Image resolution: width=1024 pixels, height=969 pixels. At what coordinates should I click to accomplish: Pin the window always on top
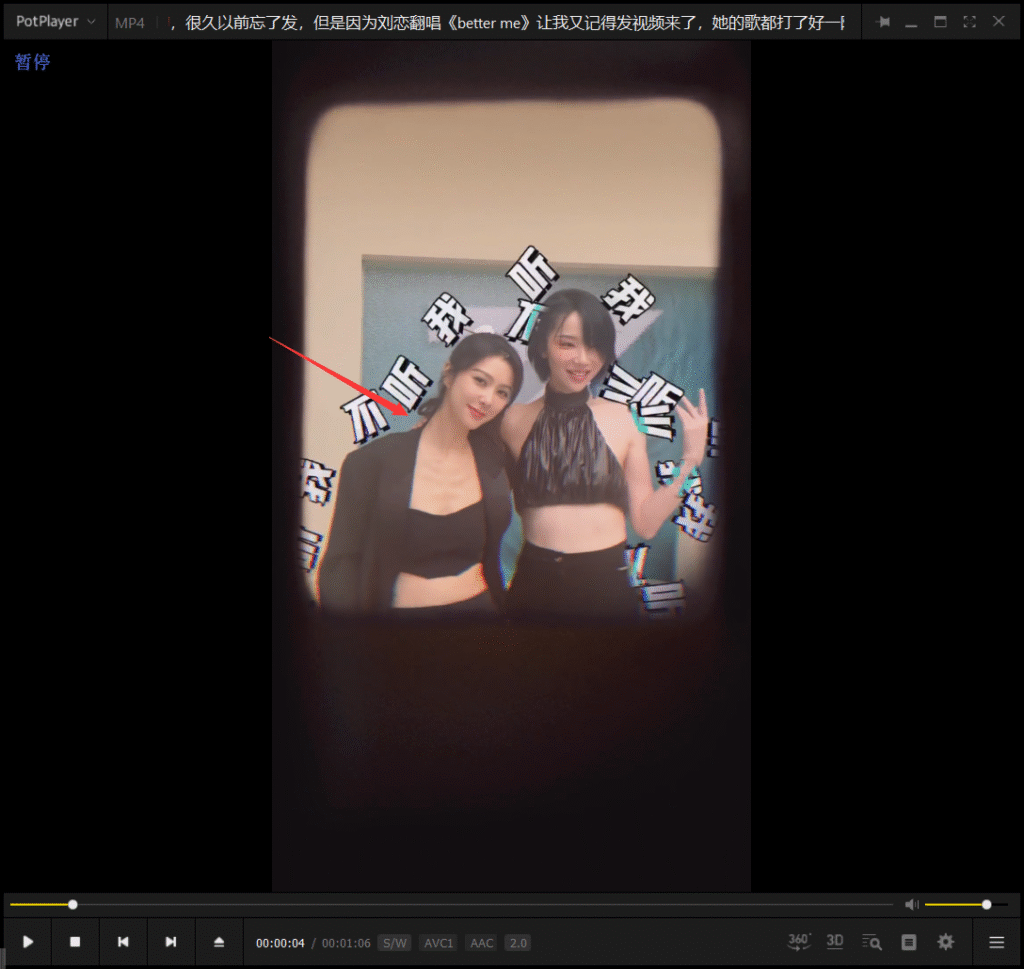pyautogui.click(x=883, y=21)
